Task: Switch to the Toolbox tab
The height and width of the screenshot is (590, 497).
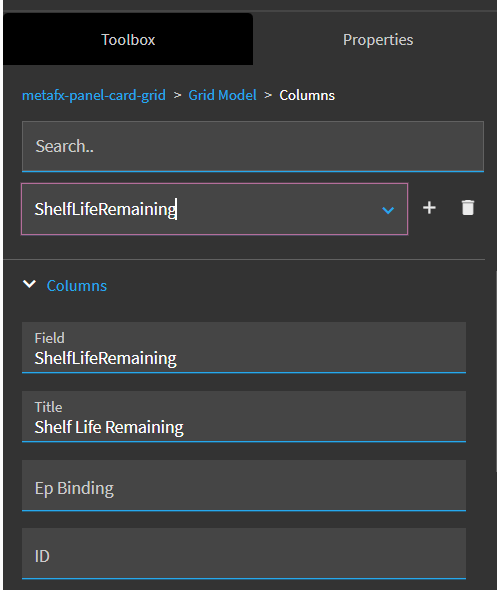Action: 128,40
